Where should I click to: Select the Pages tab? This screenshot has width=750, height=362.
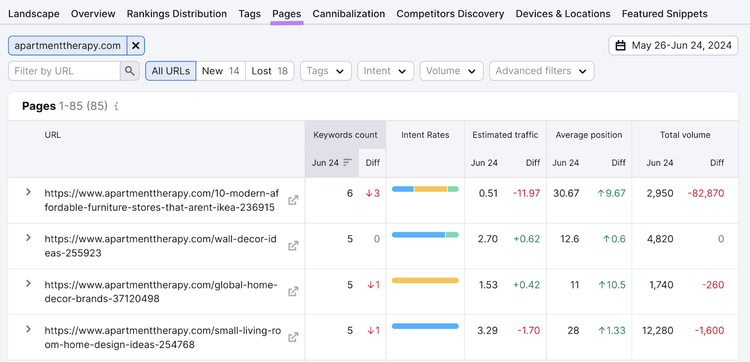coord(287,14)
